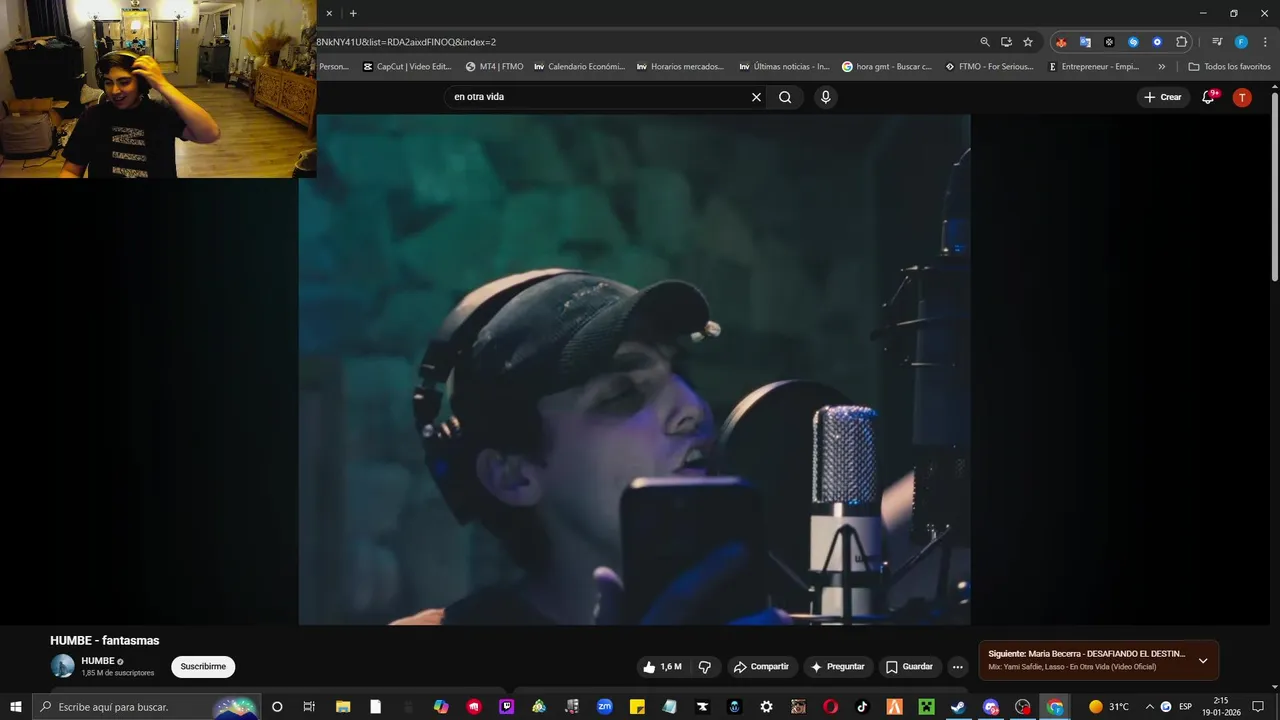Open the FTMO - For Serious bookmark
This screenshot has height=720, width=1280.
(x=989, y=67)
